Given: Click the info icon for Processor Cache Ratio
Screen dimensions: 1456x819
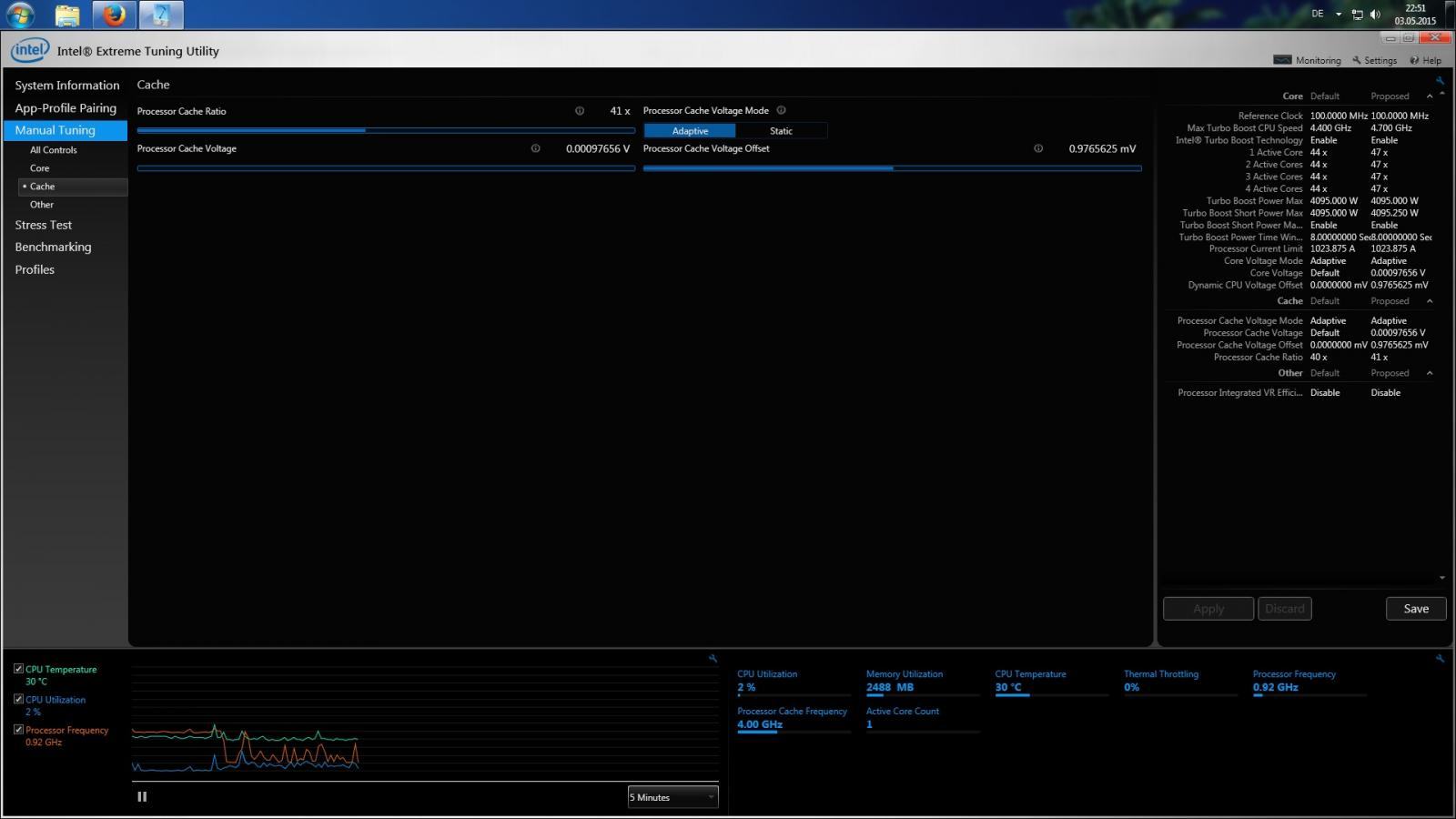Looking at the screenshot, I should click(580, 111).
